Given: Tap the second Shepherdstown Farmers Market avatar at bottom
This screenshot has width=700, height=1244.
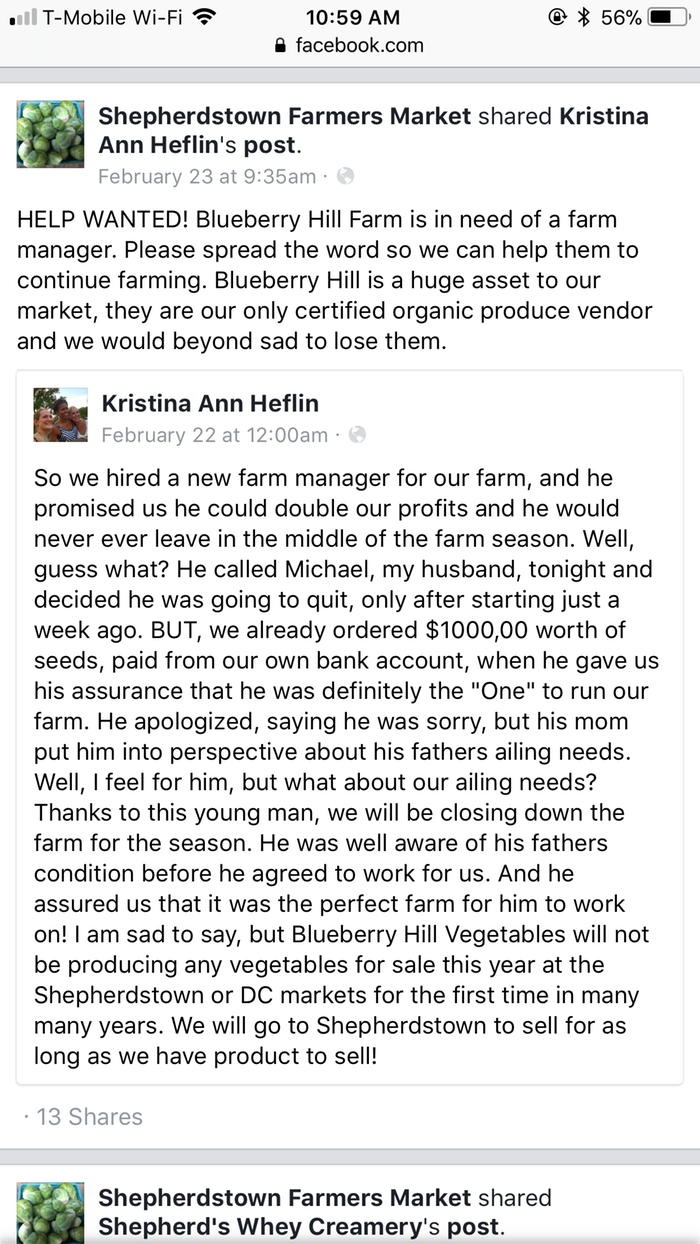Looking at the screenshot, I should [x=51, y=1212].
